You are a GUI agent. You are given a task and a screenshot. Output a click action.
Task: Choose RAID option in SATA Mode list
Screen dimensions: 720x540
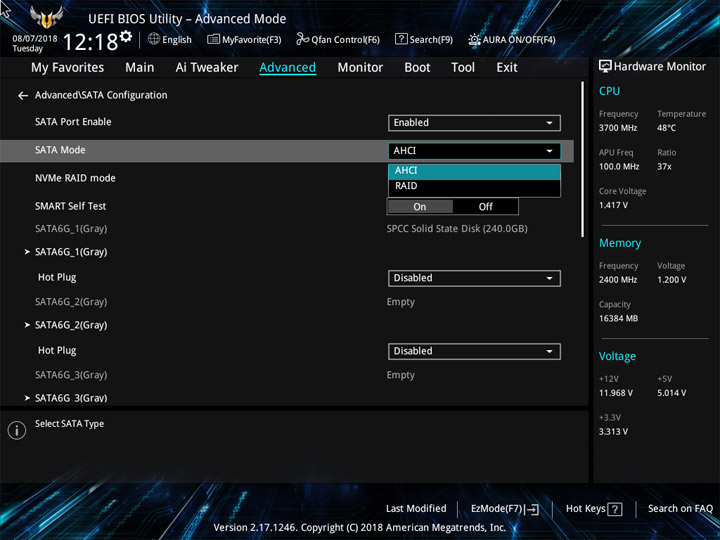coord(474,186)
